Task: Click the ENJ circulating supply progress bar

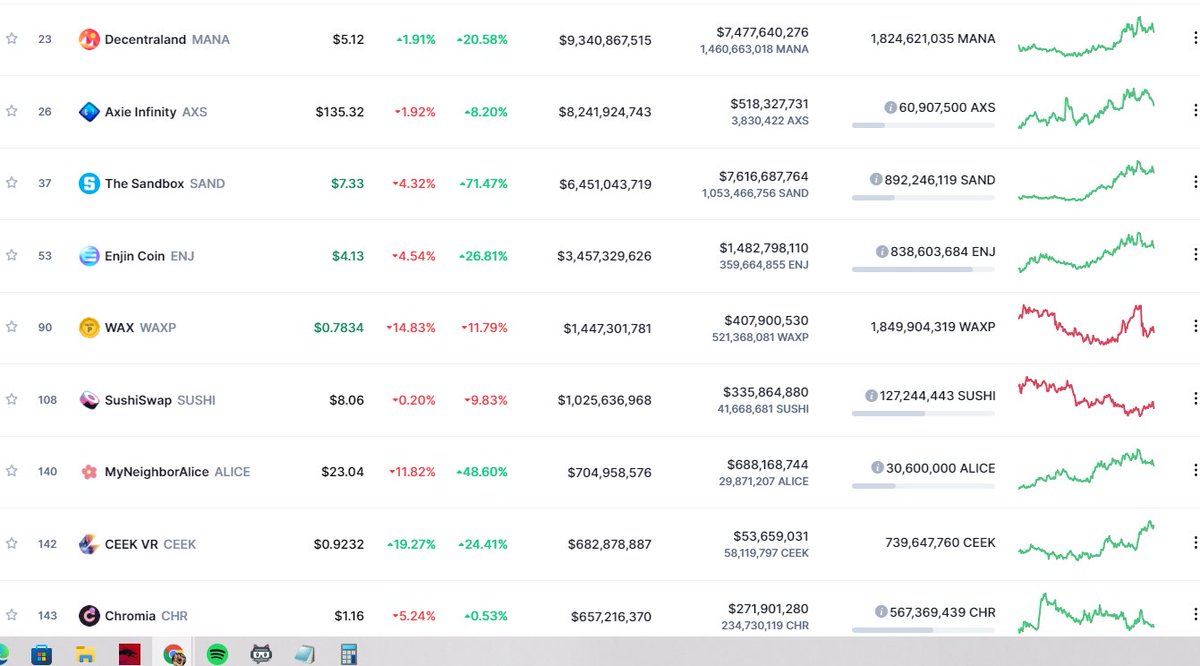Action: pyautogui.click(x=923, y=269)
